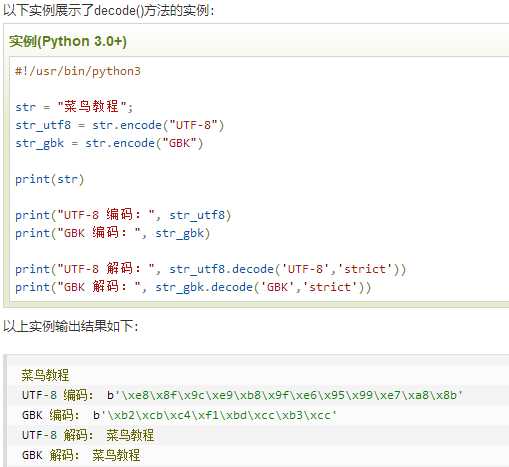Click the shebang line #!/usr/bin/python3
This screenshot has width=509, height=467.
pos(78,71)
